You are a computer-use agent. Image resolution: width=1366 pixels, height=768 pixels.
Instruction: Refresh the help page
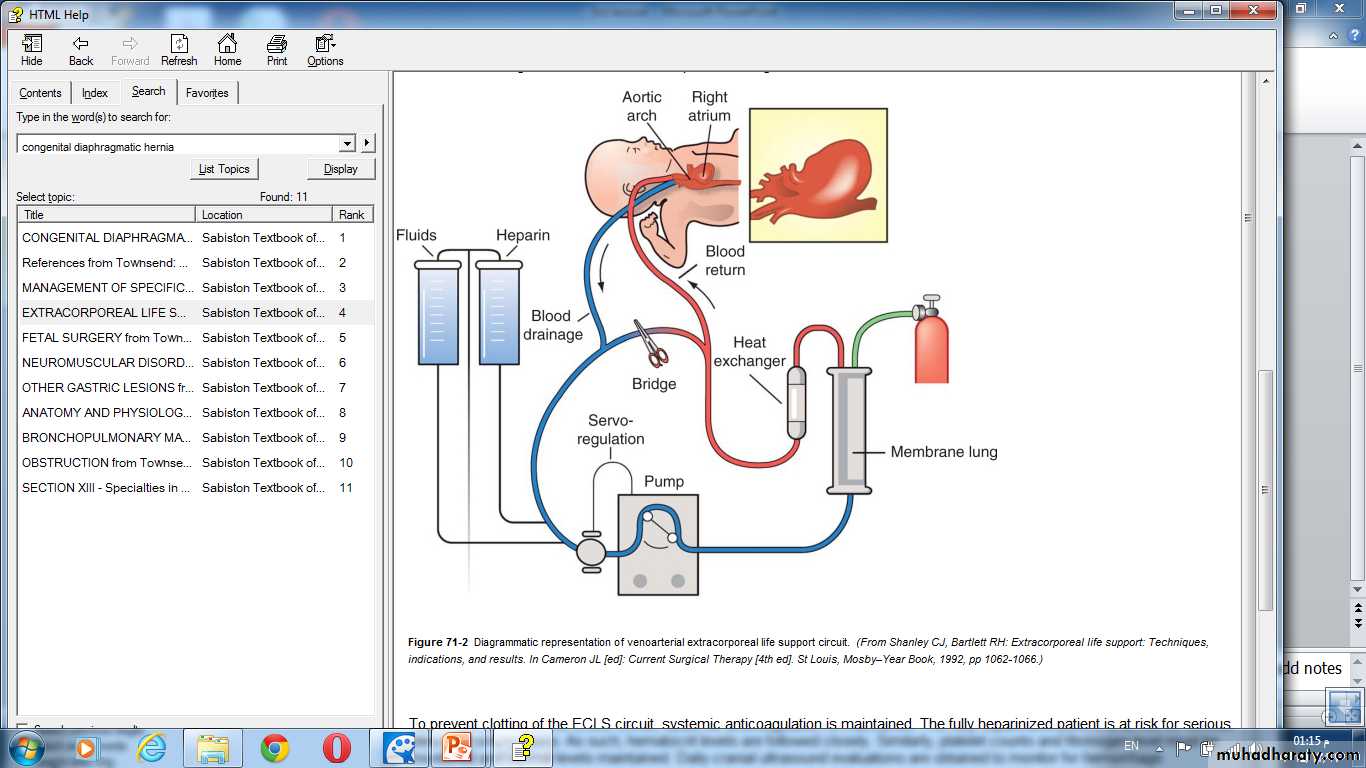(x=179, y=50)
